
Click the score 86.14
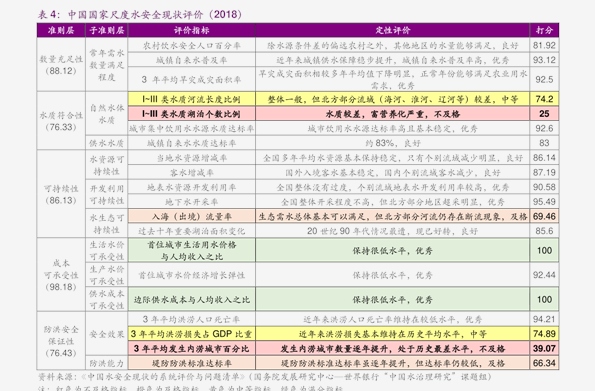[544, 158]
